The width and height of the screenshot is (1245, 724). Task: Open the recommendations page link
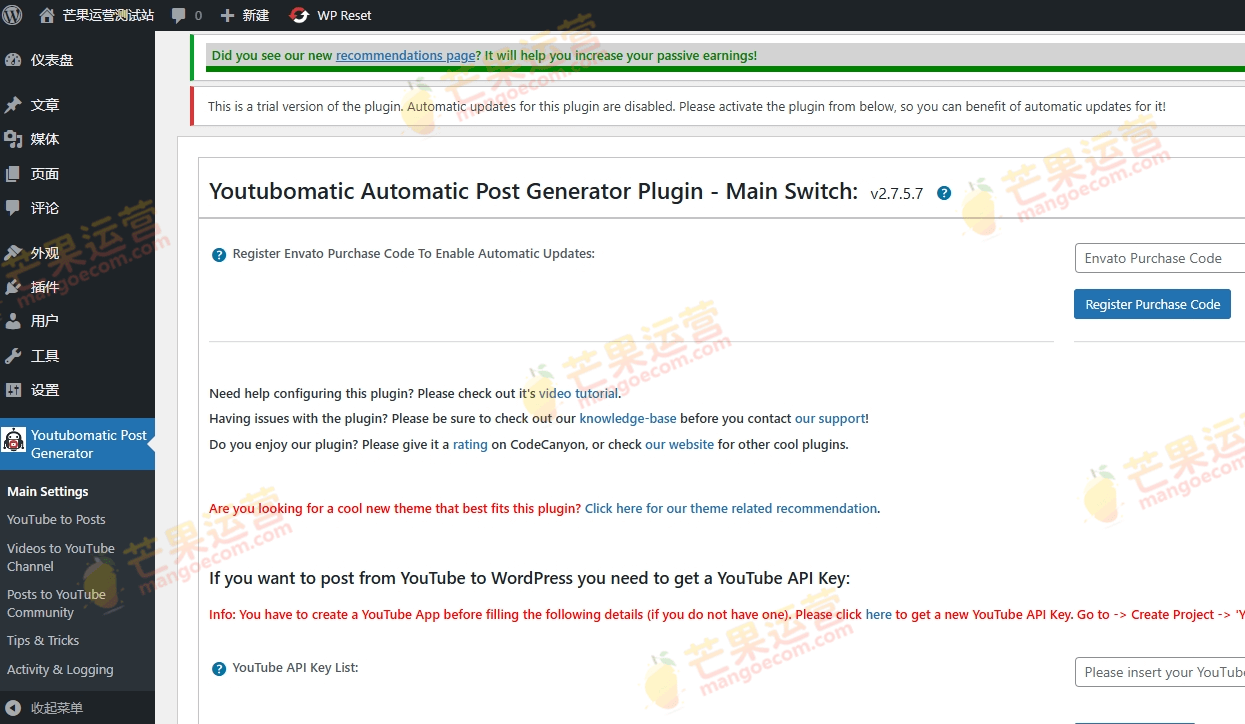click(x=405, y=55)
